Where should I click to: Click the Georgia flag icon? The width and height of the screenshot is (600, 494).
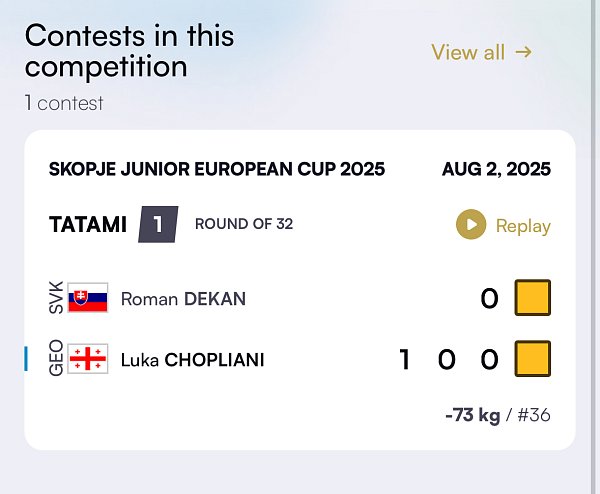point(88,359)
